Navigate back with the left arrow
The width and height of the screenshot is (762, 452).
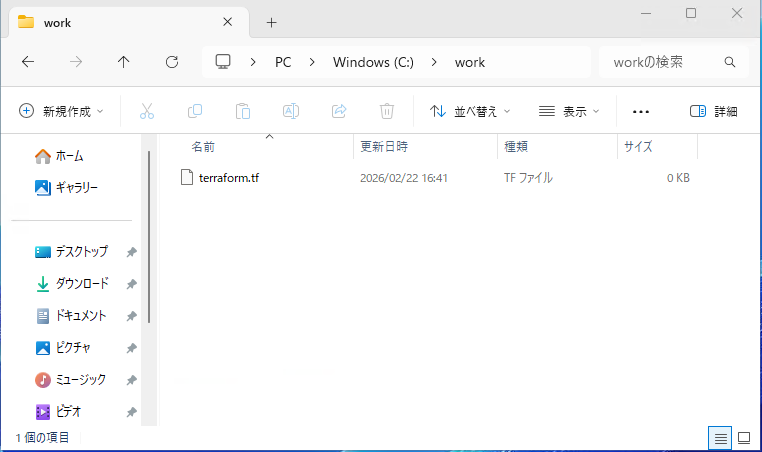point(28,62)
